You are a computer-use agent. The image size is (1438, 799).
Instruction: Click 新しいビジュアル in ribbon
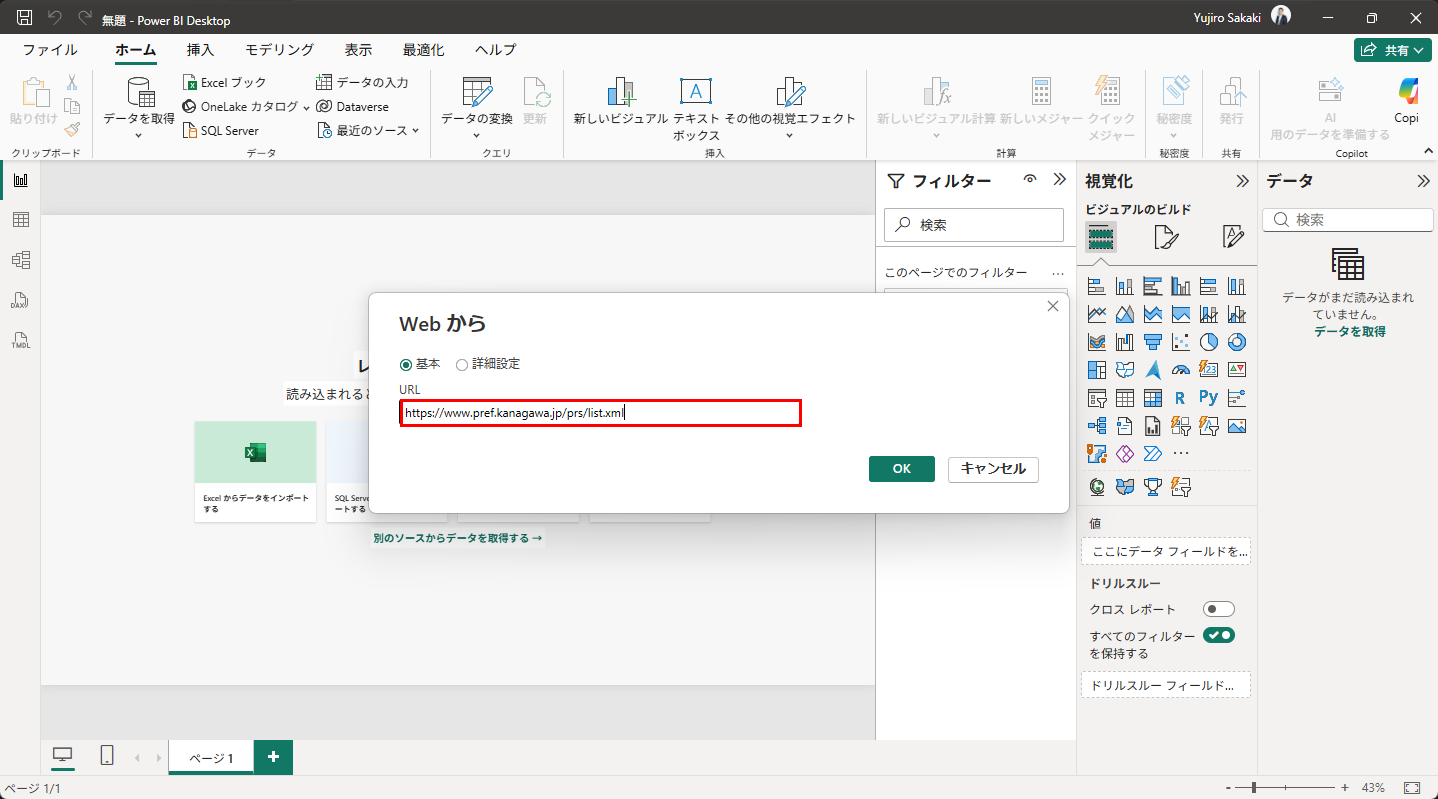[x=620, y=102]
